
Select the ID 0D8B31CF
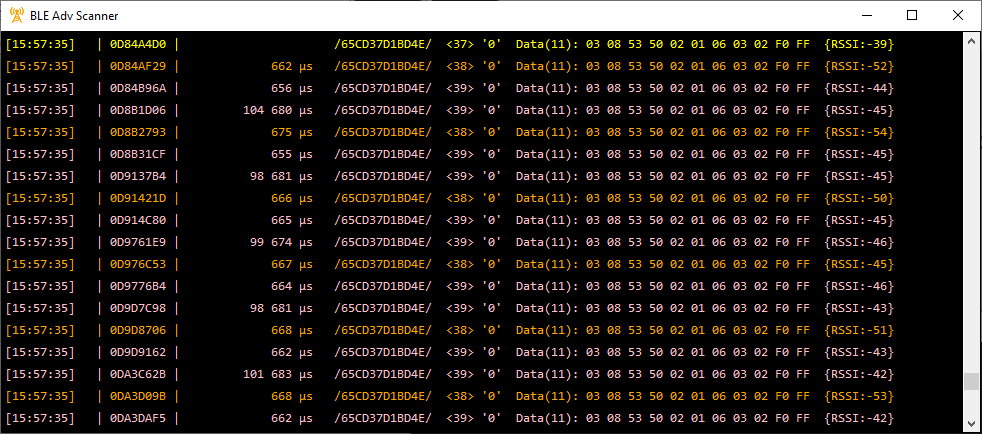(138, 154)
